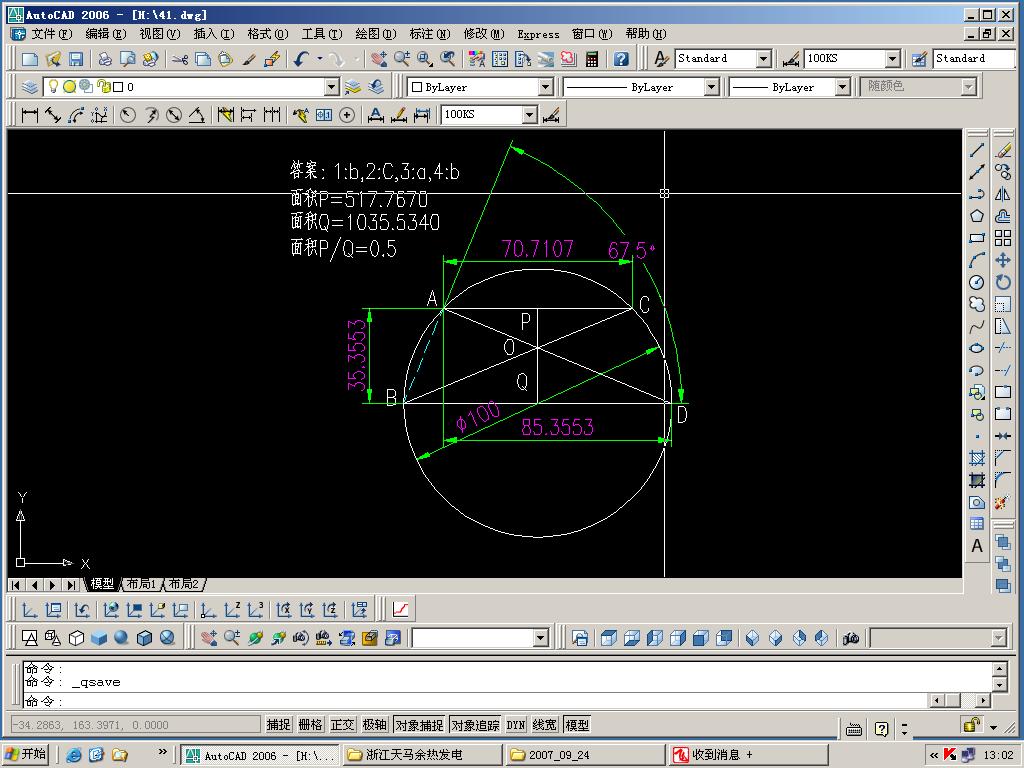This screenshot has width=1024, height=768.
Task: Click the coordinates display in status bar
Action: coord(135,725)
